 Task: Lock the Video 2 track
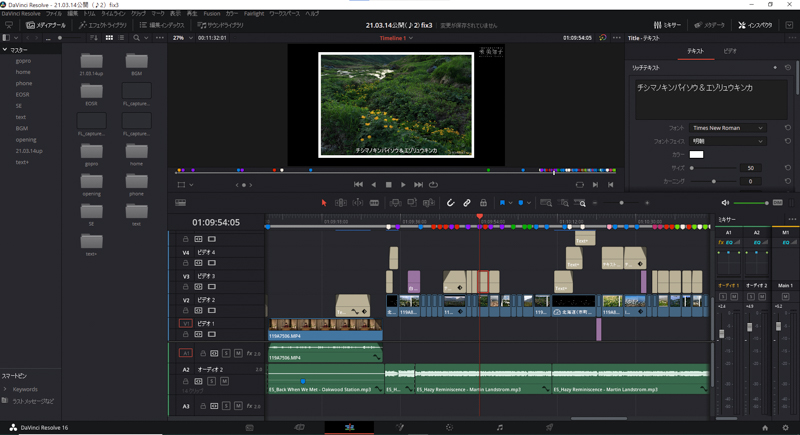tap(185, 311)
